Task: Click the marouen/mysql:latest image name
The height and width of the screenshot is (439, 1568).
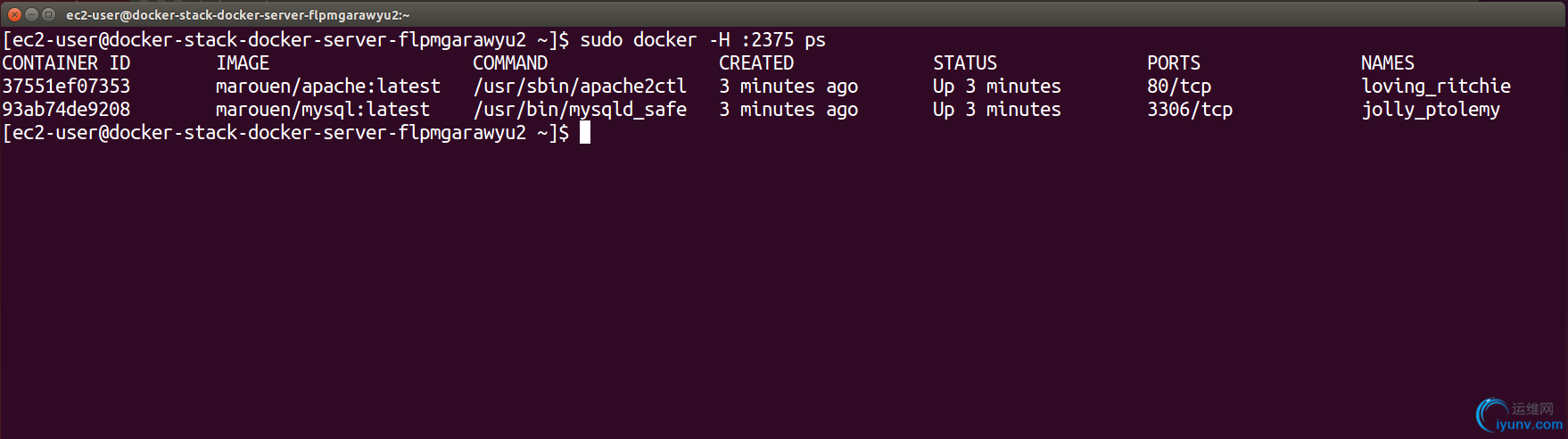Action: coord(323,110)
